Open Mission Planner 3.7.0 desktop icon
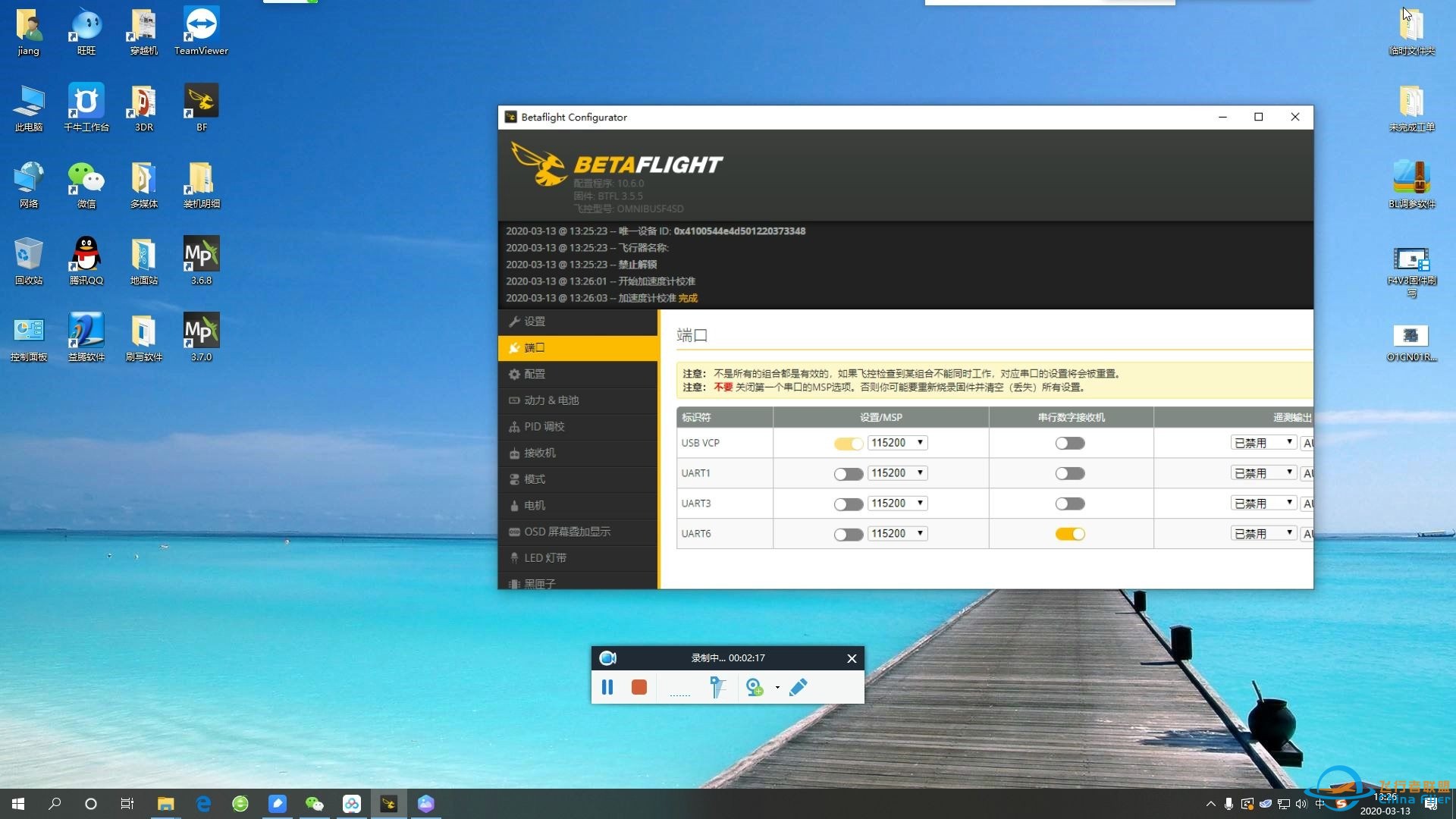The image size is (1456, 819). coord(201,337)
